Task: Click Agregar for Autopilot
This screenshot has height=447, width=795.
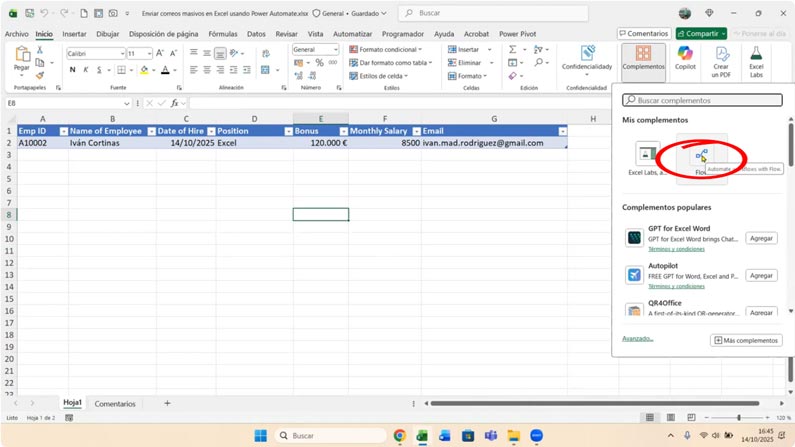Action: tap(761, 275)
